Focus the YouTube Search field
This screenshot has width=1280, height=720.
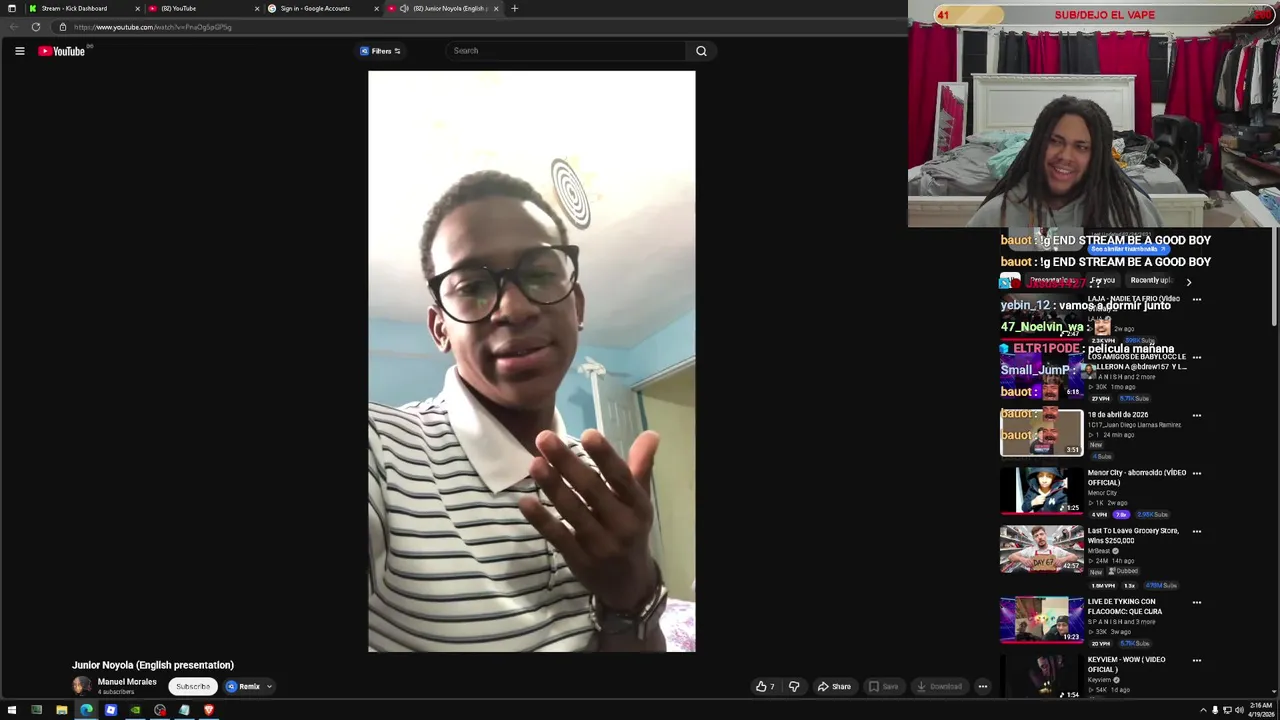567,51
